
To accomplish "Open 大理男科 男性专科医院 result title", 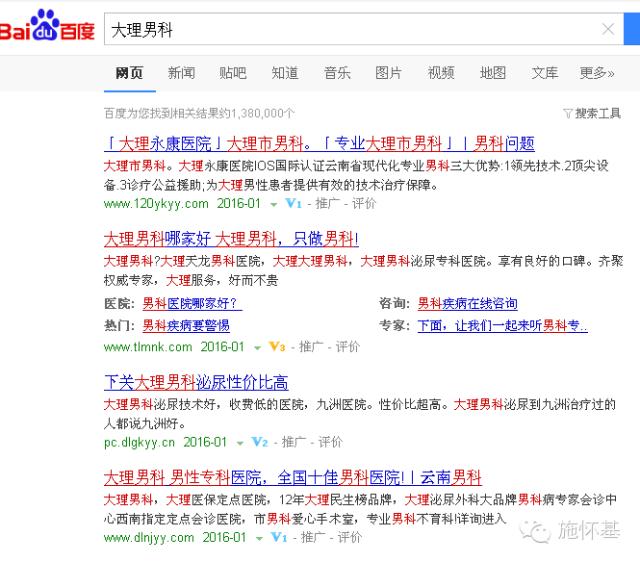I will pos(293,478).
